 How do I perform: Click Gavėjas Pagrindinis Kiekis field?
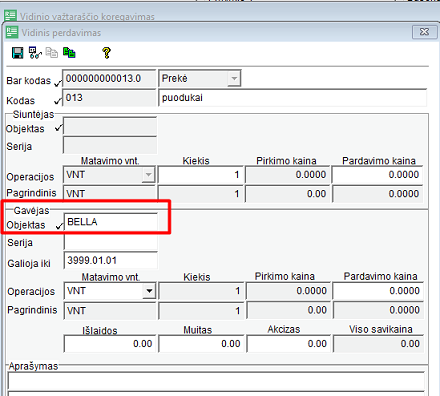[202, 311]
